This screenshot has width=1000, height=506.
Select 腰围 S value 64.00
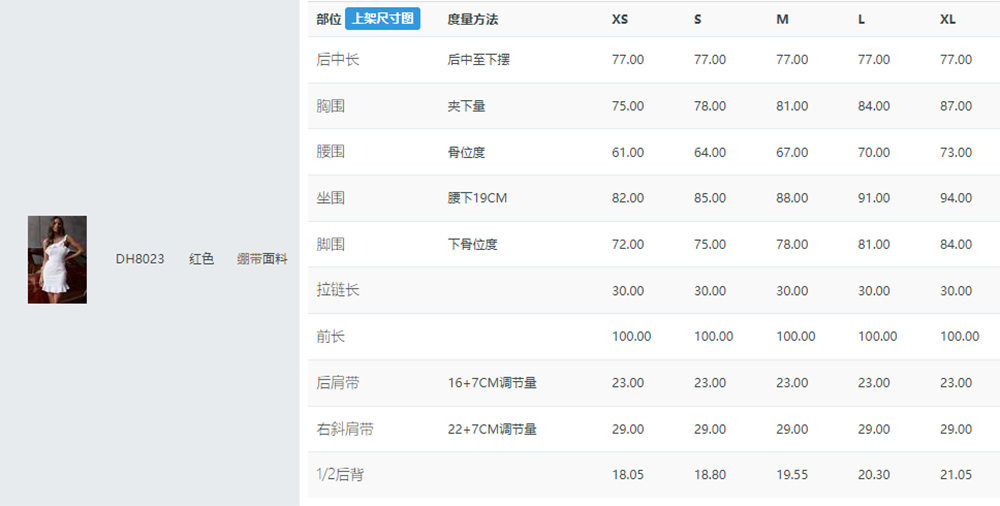(x=710, y=153)
